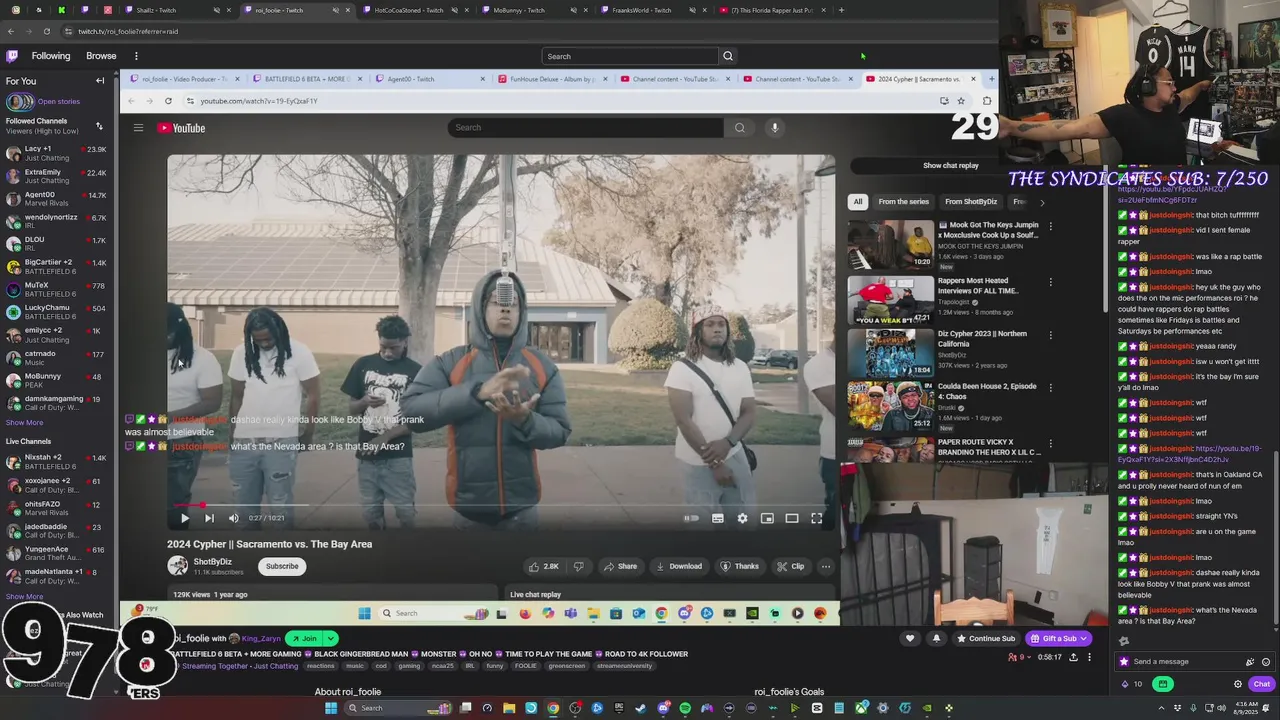
Task: Open Nixstah's channel in live channels
Action: coord(57,462)
